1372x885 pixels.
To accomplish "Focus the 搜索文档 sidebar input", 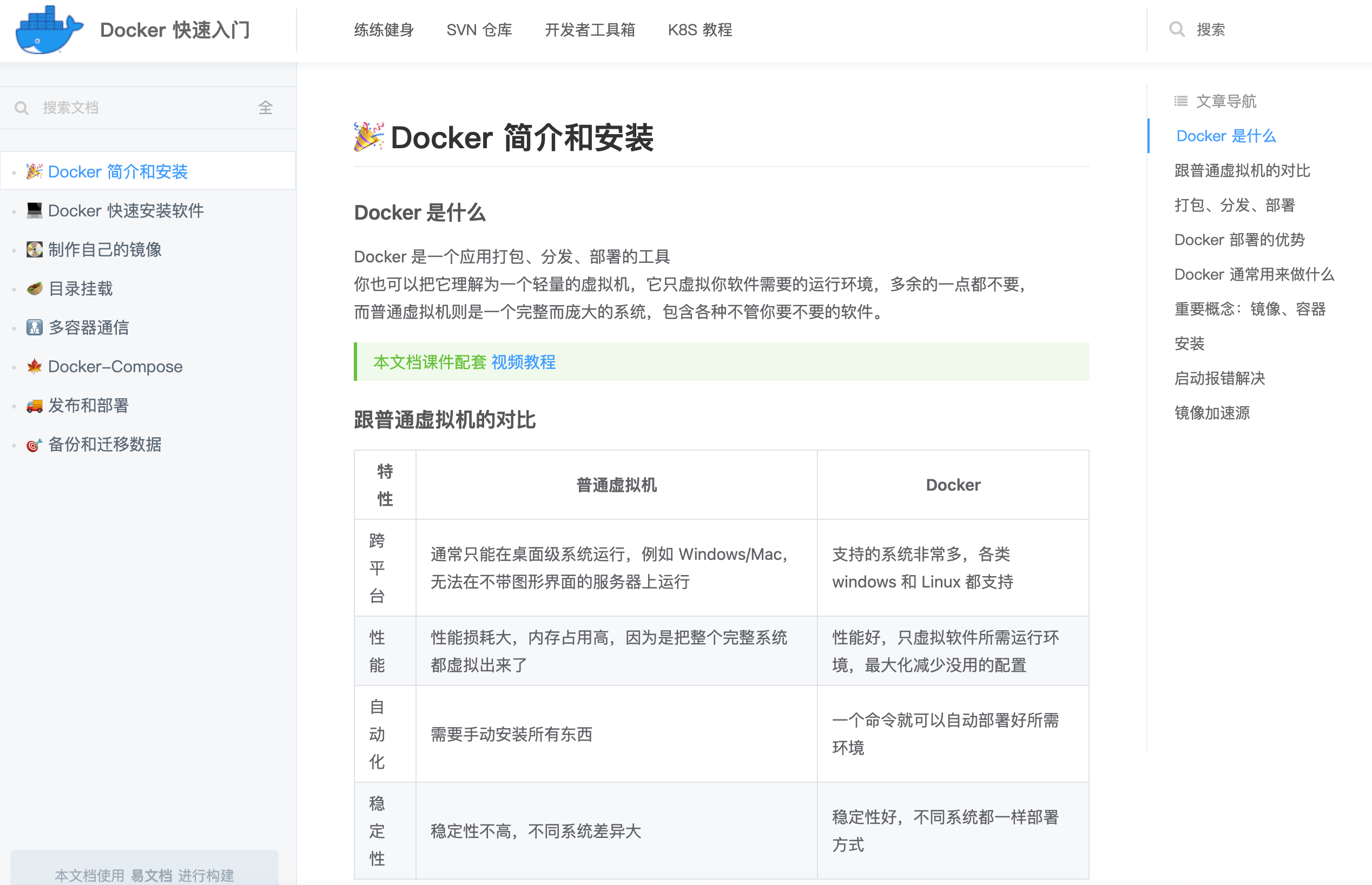I will click(x=144, y=108).
